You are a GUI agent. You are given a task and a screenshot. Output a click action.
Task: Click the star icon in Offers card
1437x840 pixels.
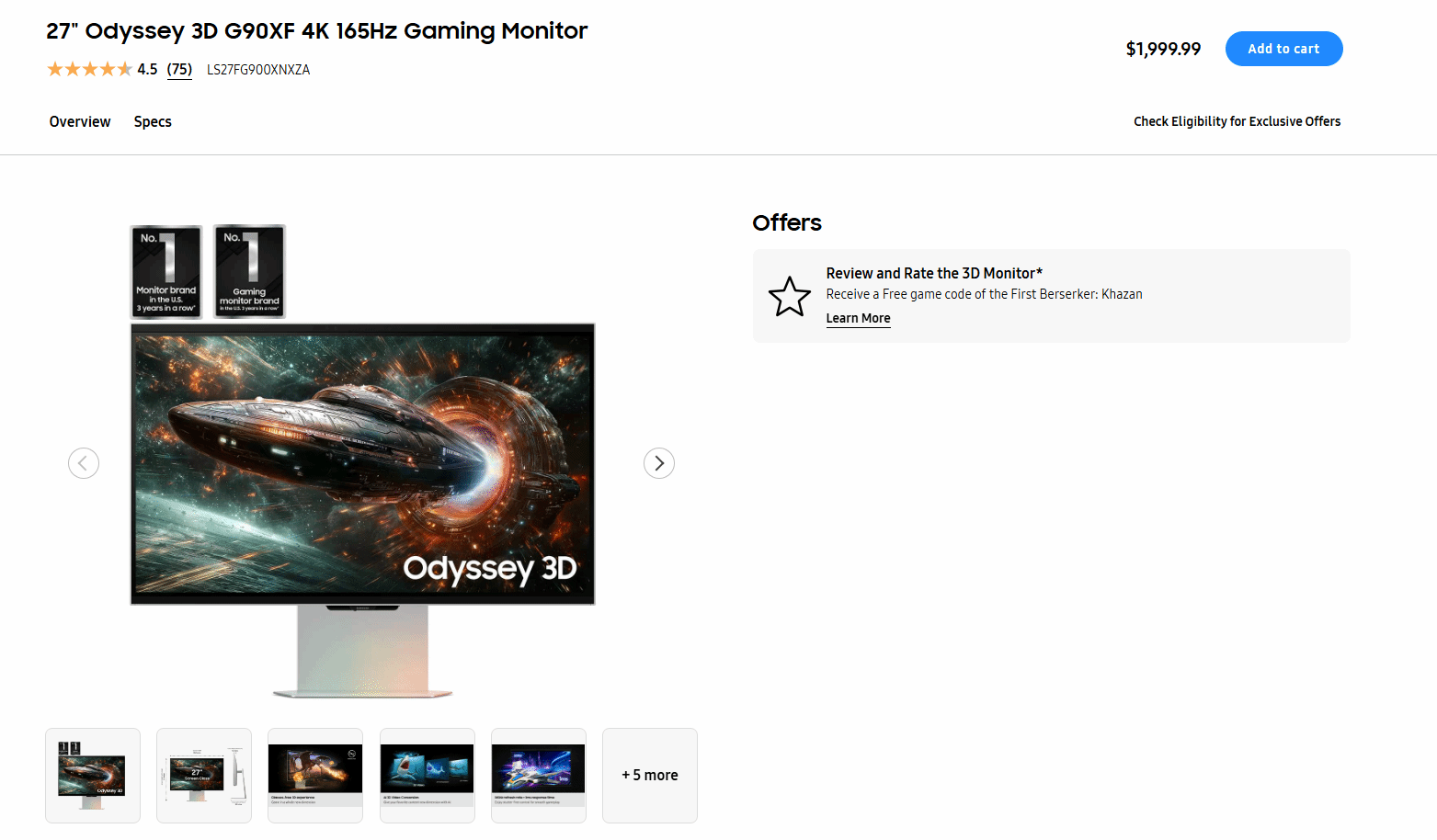[790, 296]
